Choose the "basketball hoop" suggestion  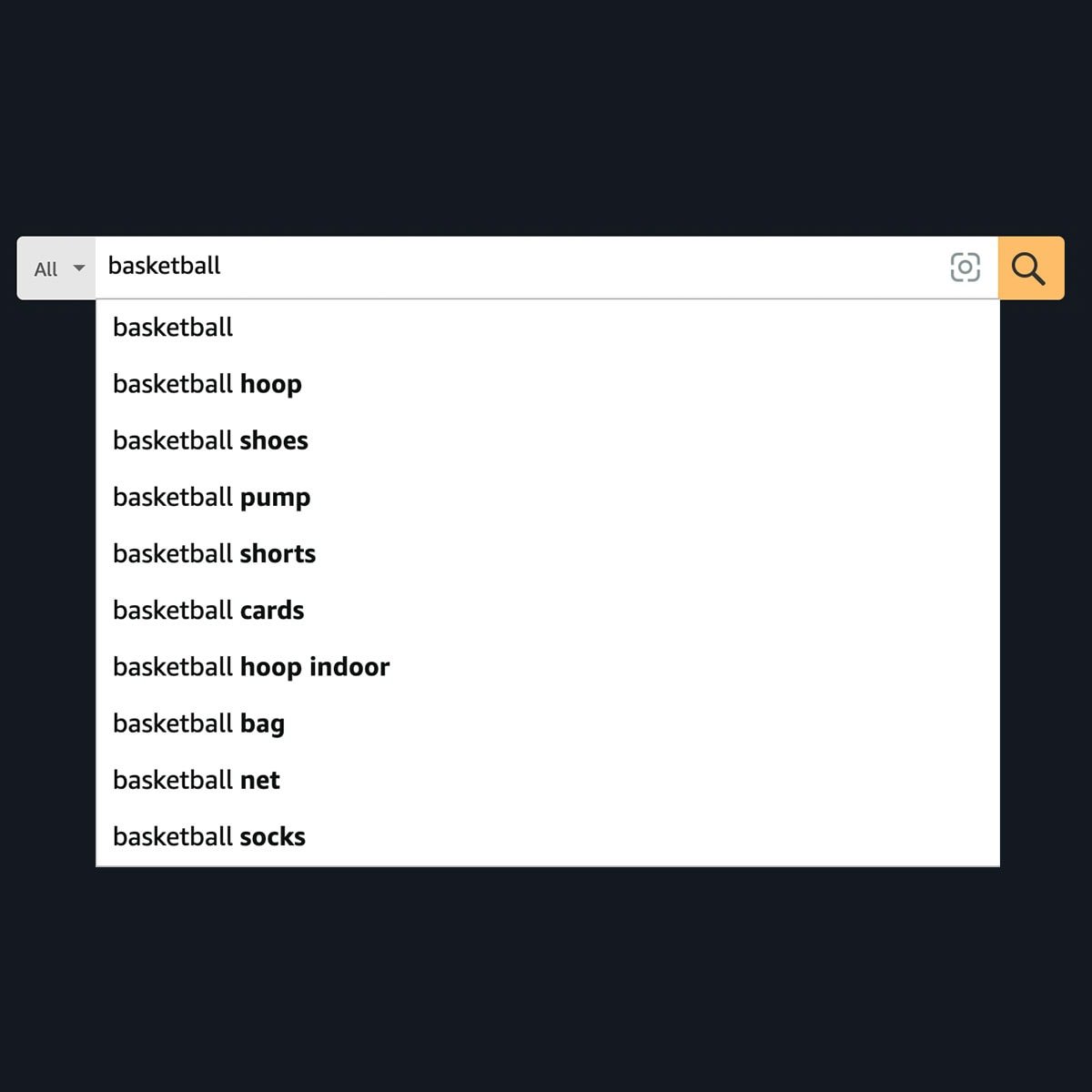(x=207, y=384)
